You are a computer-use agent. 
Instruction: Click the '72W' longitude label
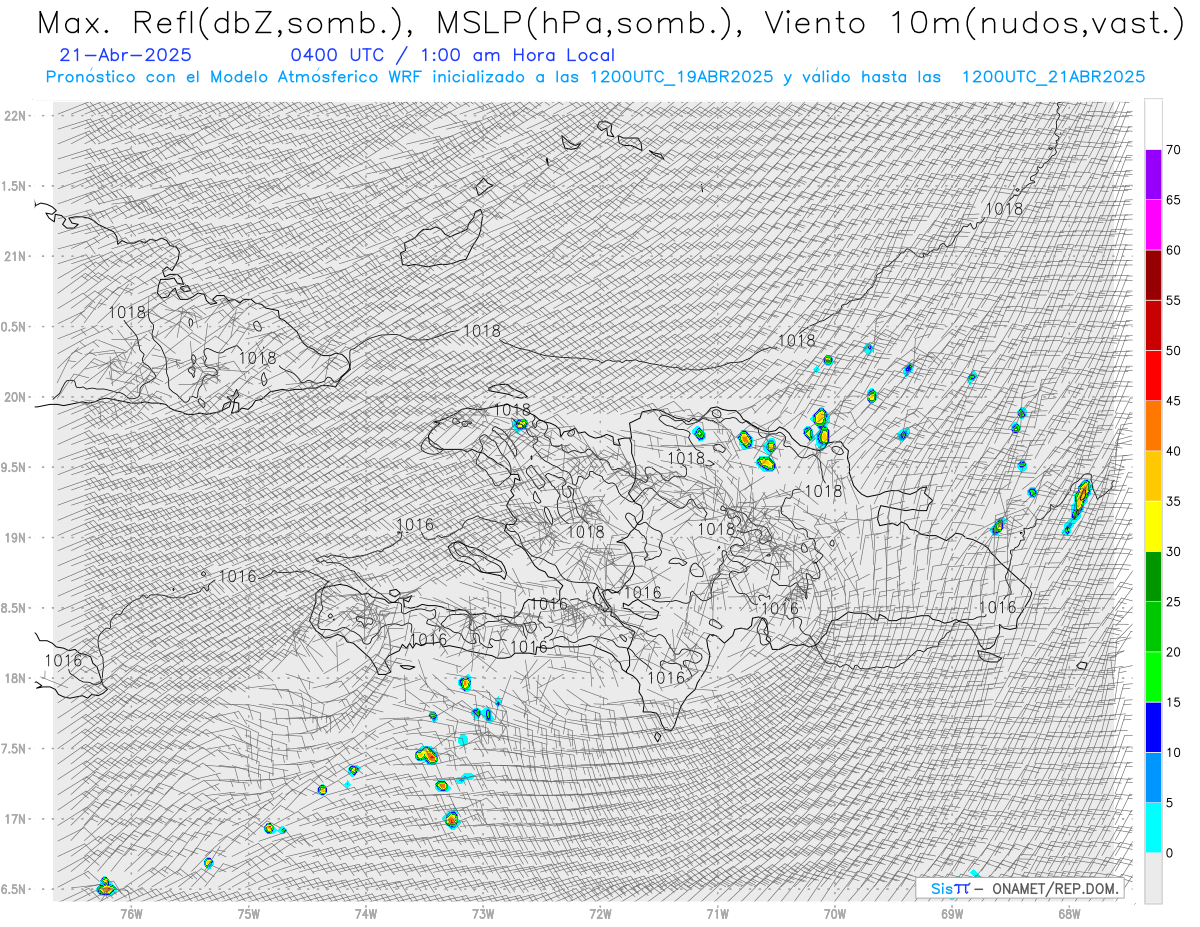point(600,913)
